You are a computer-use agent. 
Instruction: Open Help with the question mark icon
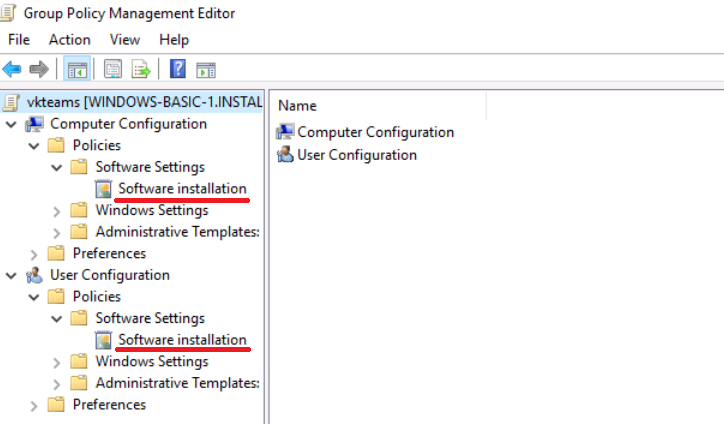tap(178, 69)
